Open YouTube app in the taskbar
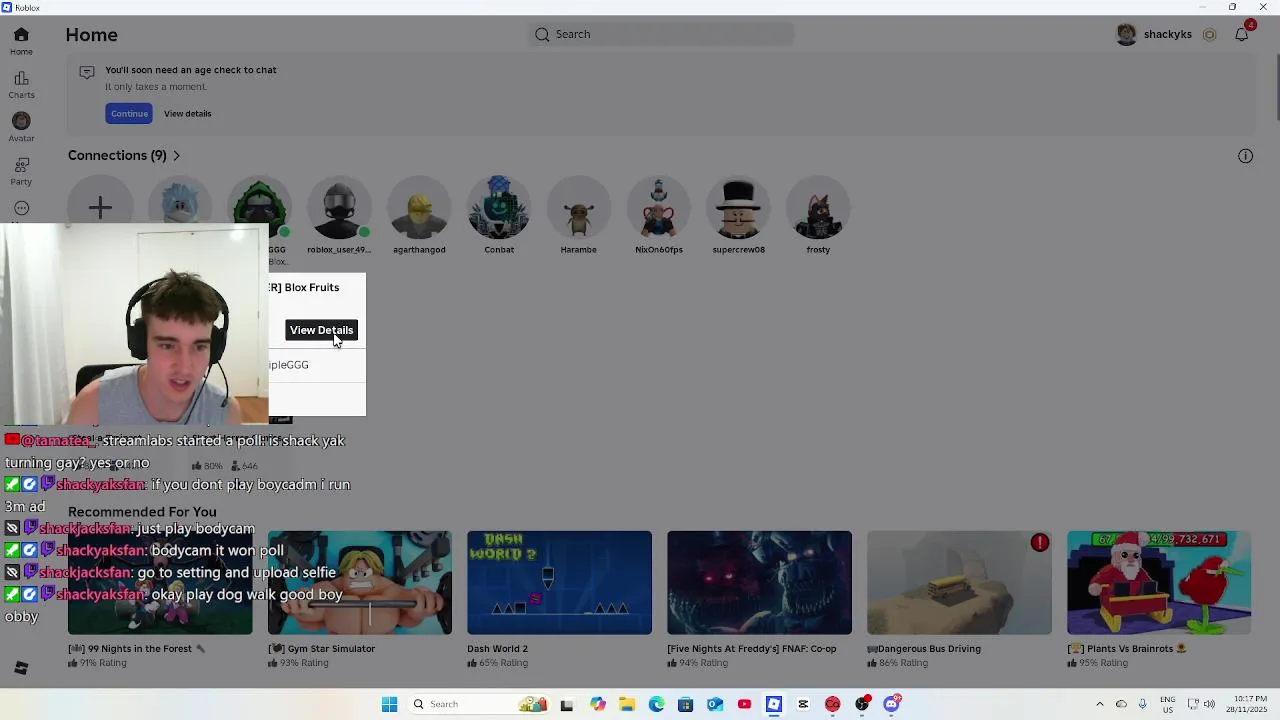 pyautogui.click(x=744, y=704)
